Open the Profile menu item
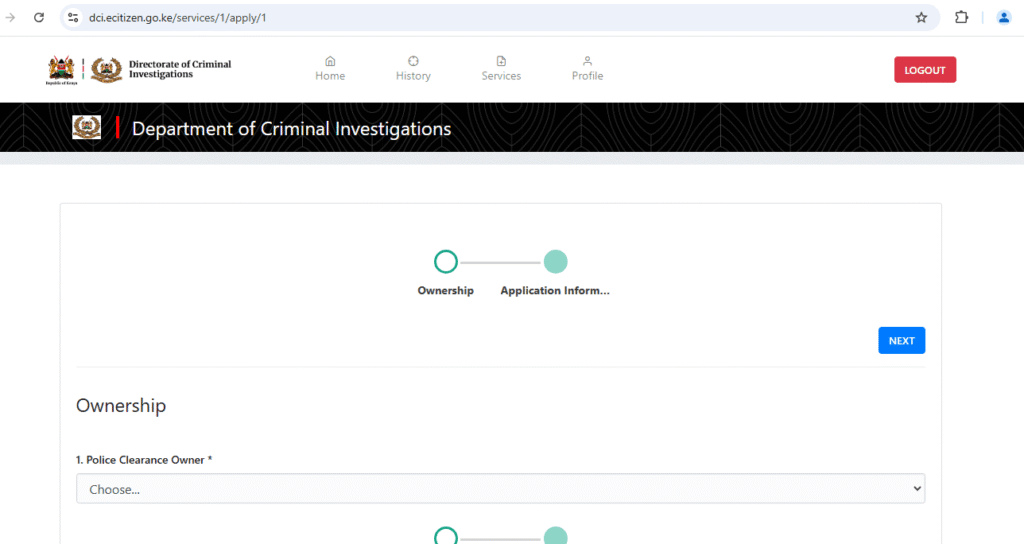 [x=587, y=68]
